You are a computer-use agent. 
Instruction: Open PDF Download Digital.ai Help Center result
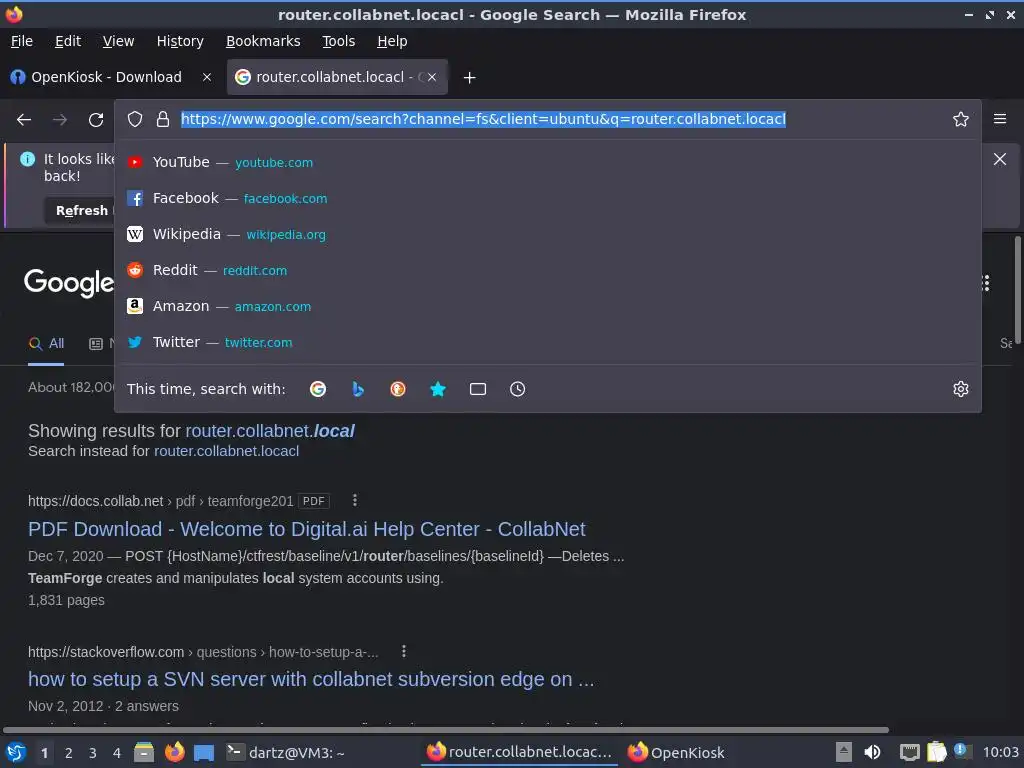pyautogui.click(x=306, y=529)
